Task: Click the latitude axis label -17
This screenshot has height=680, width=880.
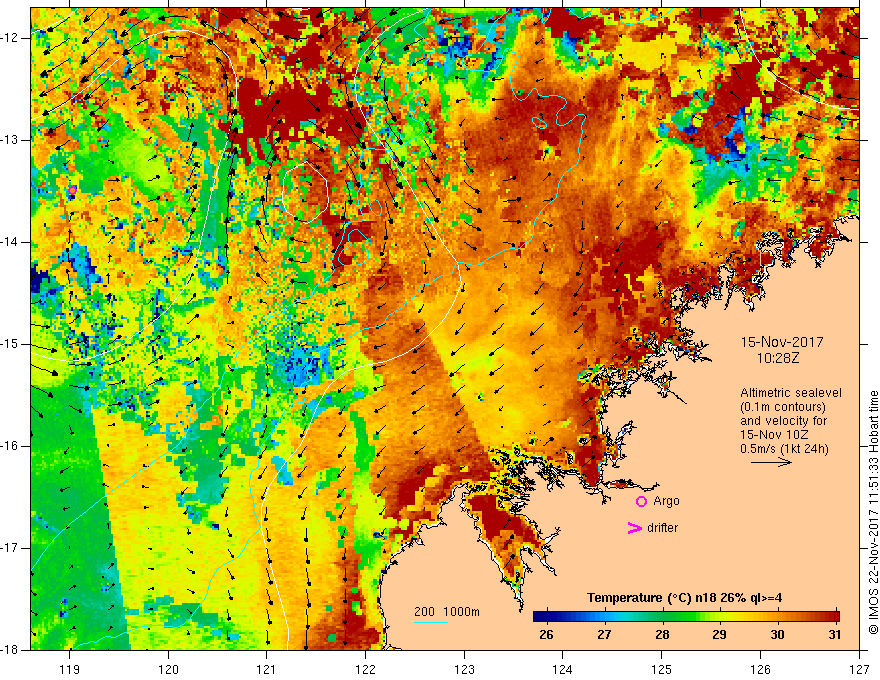Action: (x=10, y=548)
